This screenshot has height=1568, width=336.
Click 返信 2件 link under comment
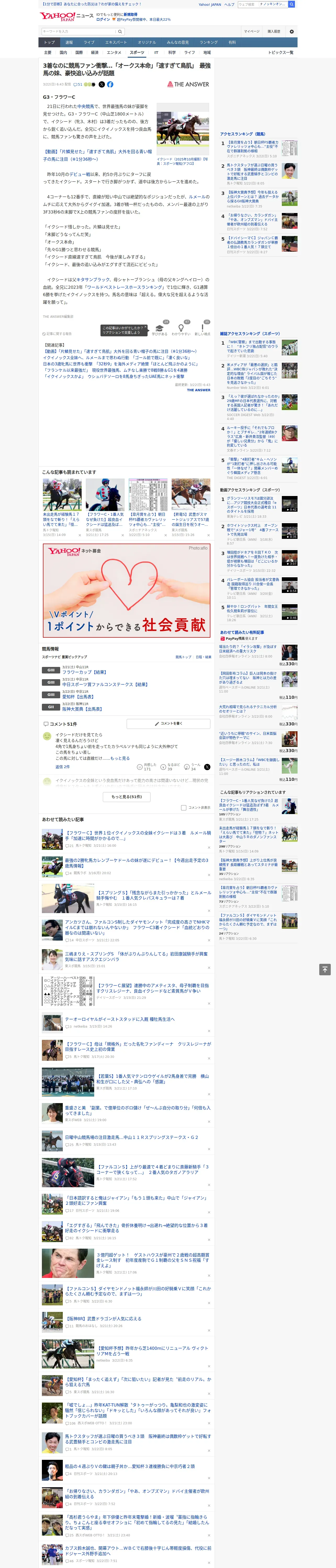pyautogui.click(x=63, y=767)
